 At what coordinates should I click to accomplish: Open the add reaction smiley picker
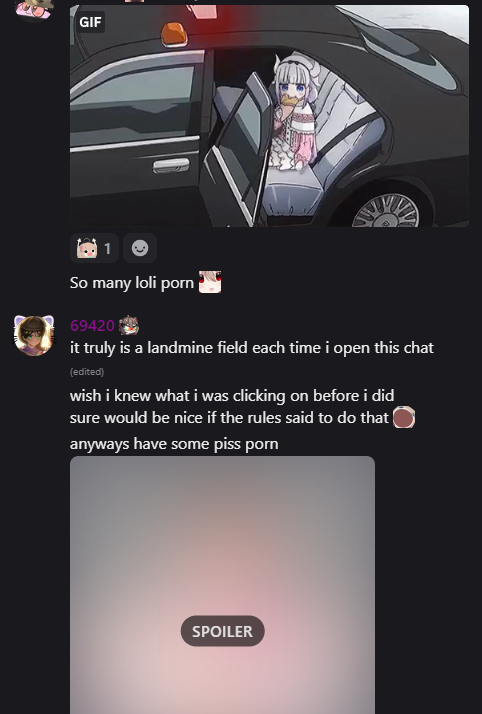point(140,248)
